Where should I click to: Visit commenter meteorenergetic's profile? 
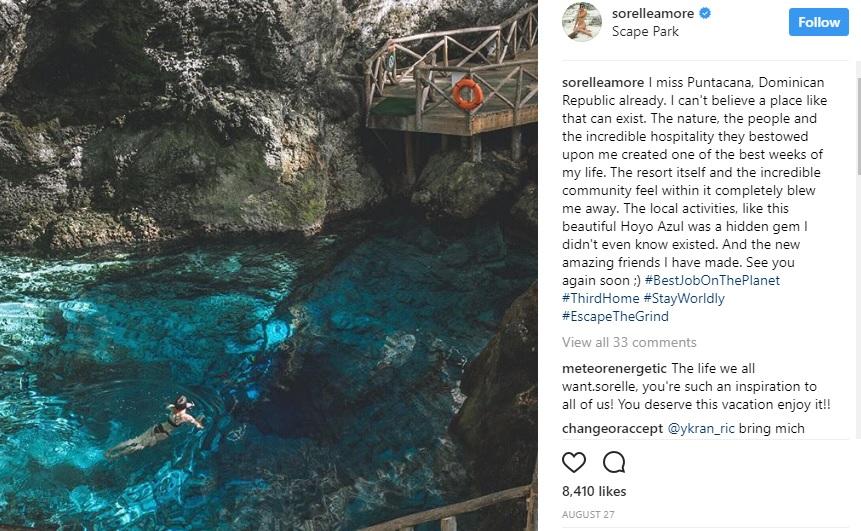[x=614, y=368]
